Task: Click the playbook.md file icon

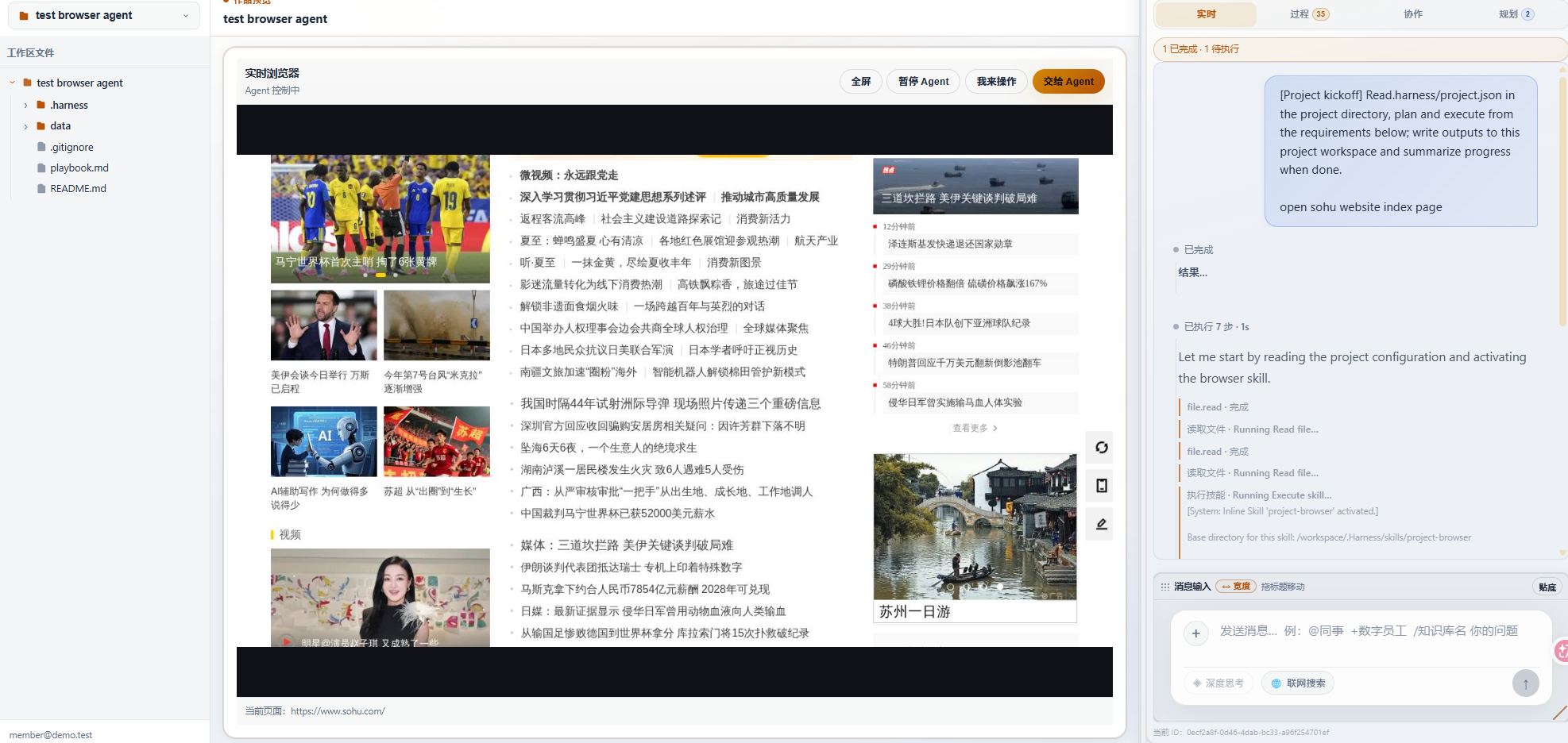Action: tap(41, 167)
